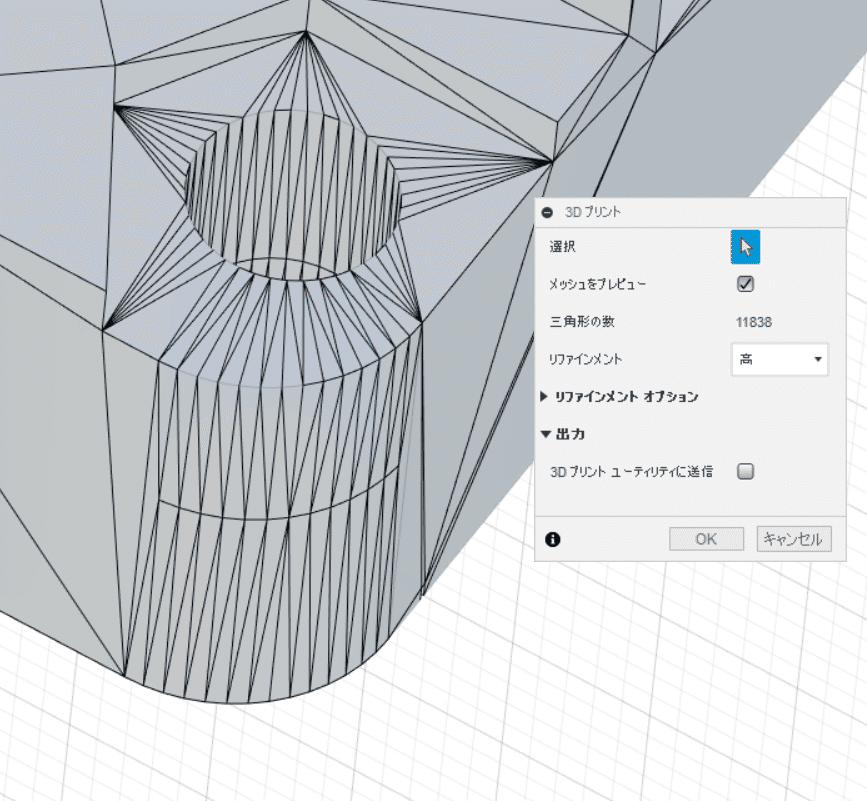
Task: Click the blue selection arrow button
Action: [x=745, y=247]
